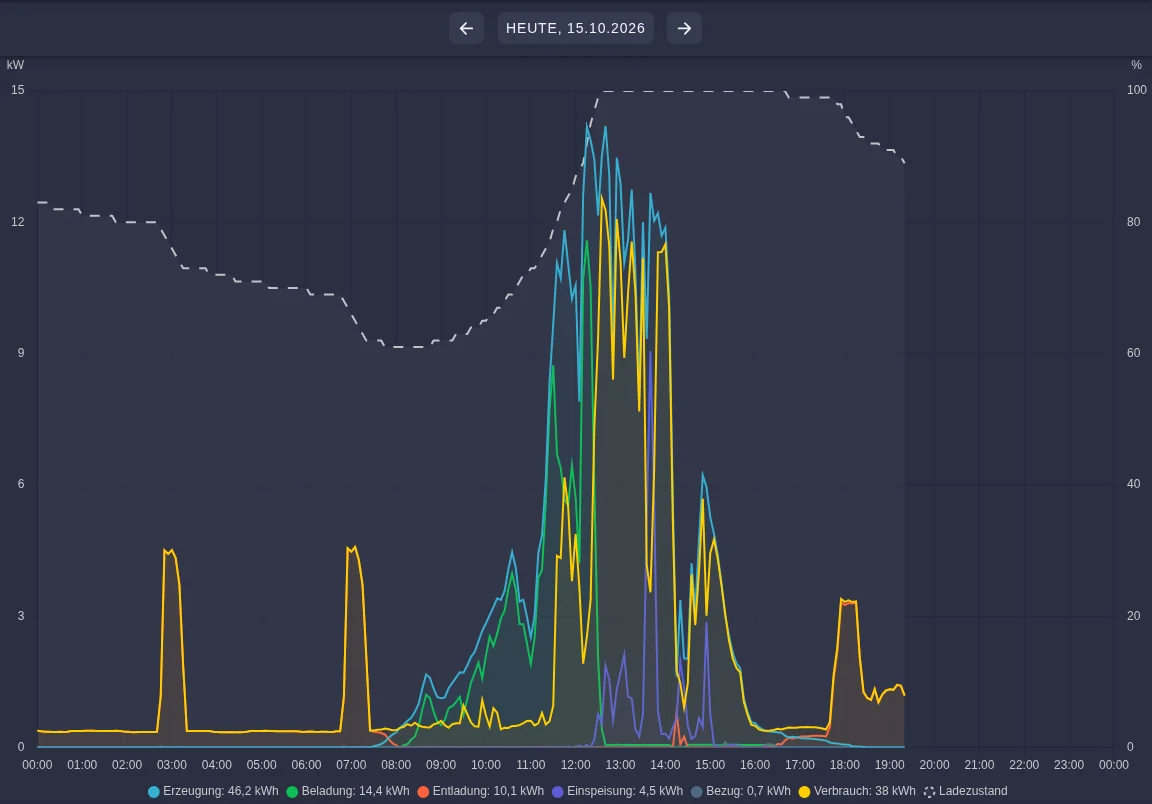Toggle Entladung series in the legend
The image size is (1152, 804).
[480, 792]
